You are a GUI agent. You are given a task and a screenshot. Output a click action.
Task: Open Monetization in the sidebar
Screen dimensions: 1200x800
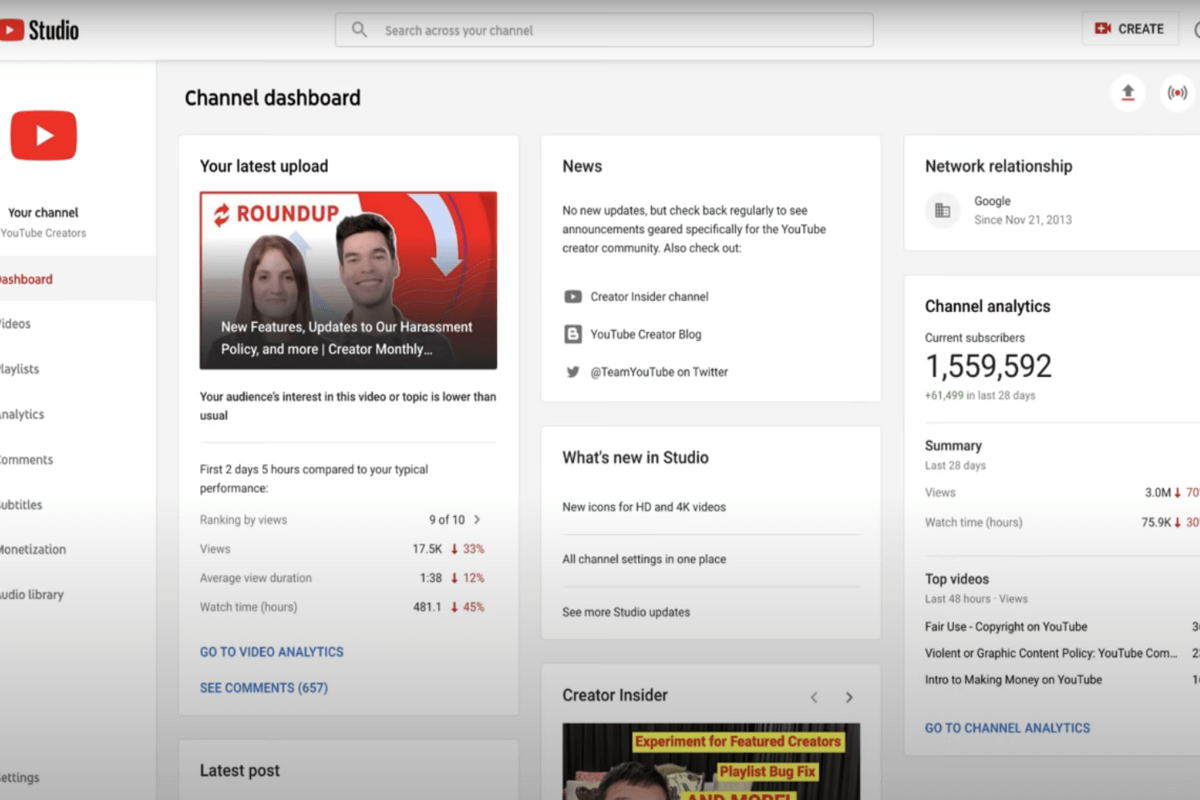point(32,549)
